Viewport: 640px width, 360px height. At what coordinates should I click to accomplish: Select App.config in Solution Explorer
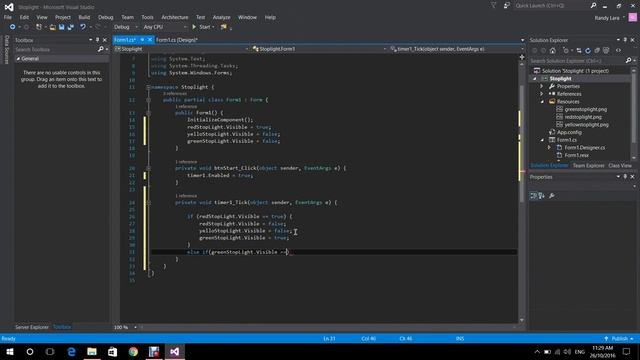tap(569, 132)
